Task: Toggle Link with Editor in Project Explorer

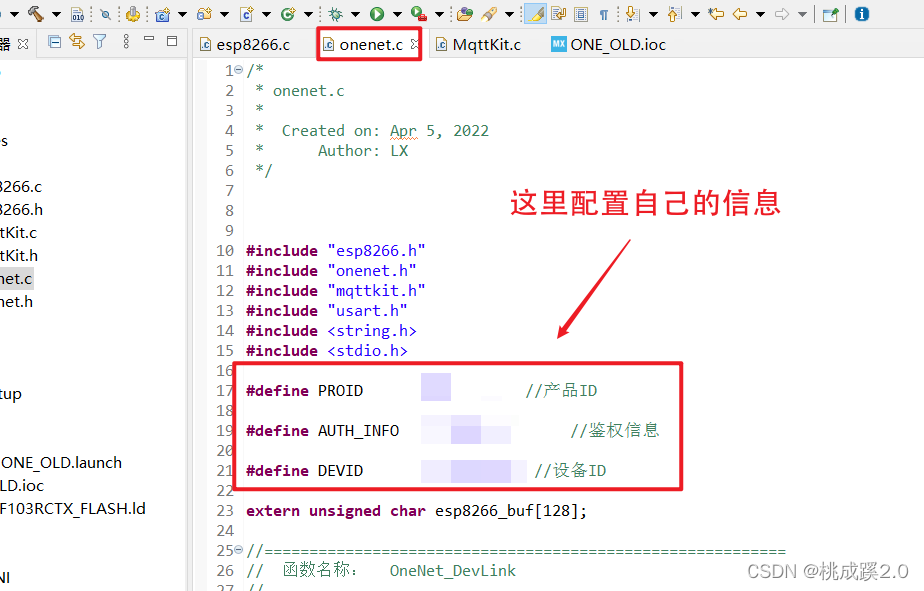Action: pyautogui.click(x=77, y=42)
